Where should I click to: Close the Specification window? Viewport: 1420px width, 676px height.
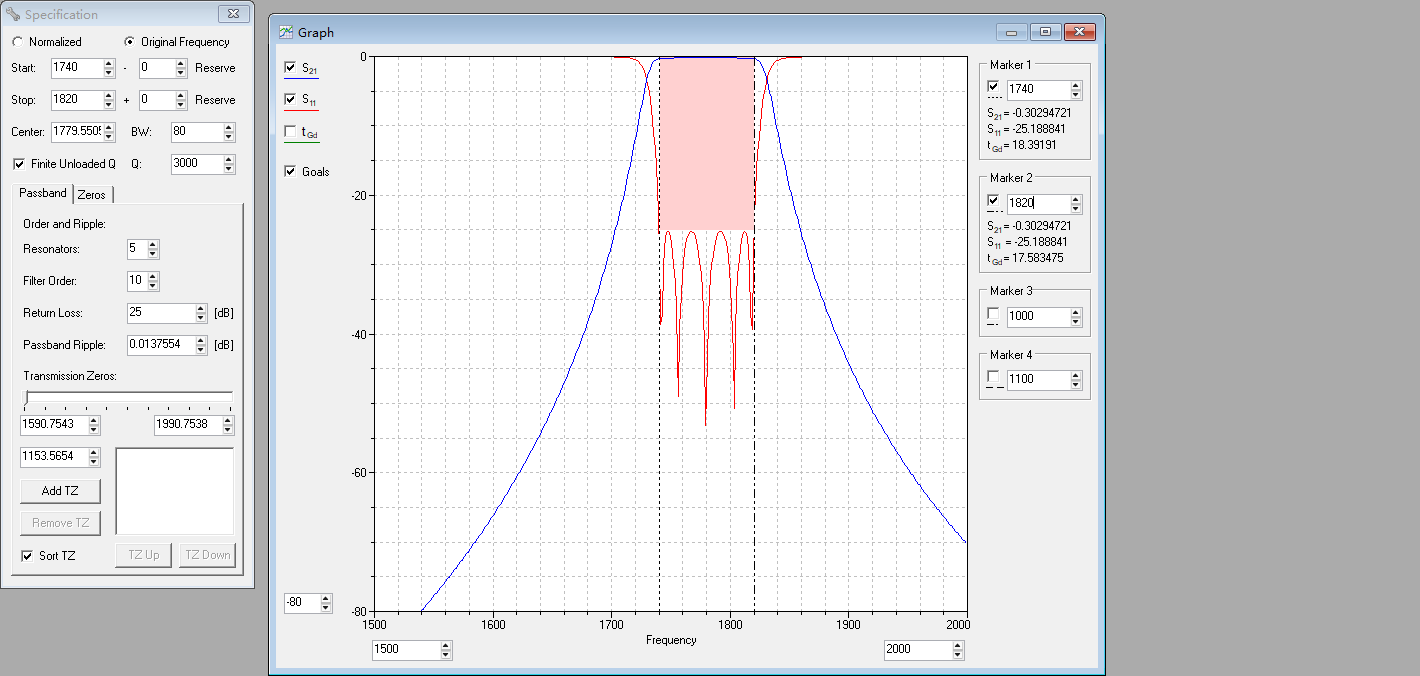pos(233,14)
